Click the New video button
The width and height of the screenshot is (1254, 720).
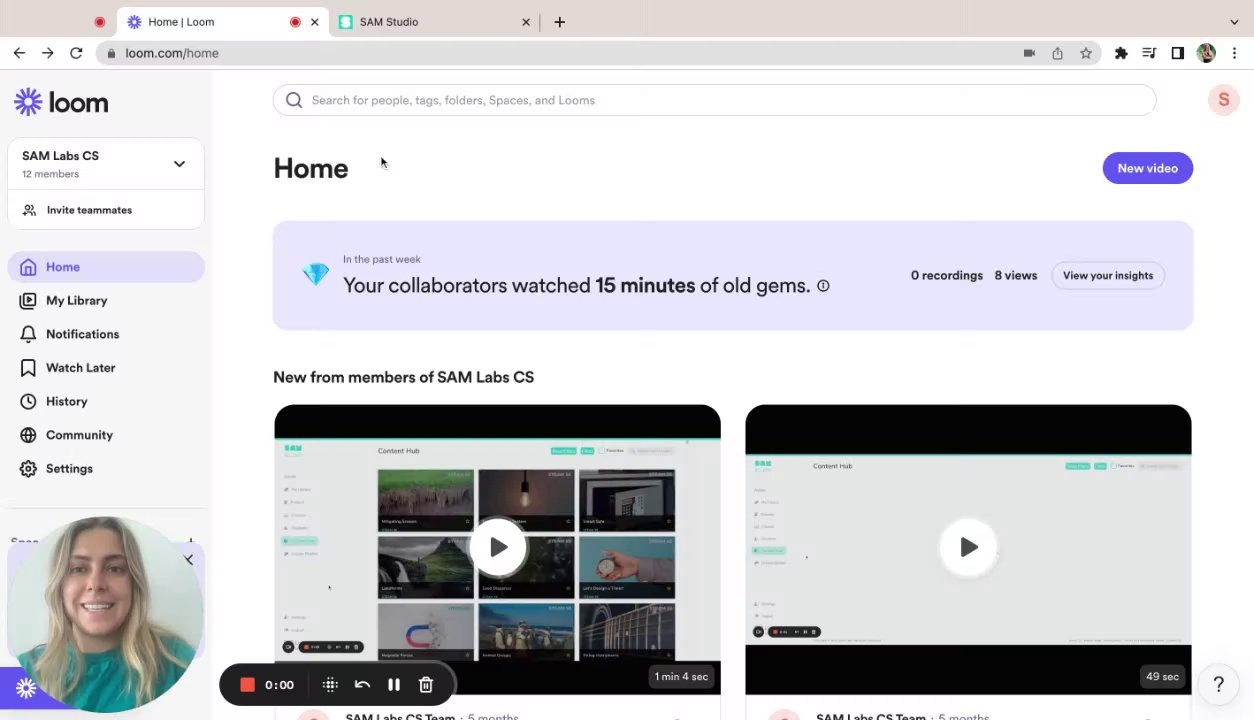tap(1147, 168)
